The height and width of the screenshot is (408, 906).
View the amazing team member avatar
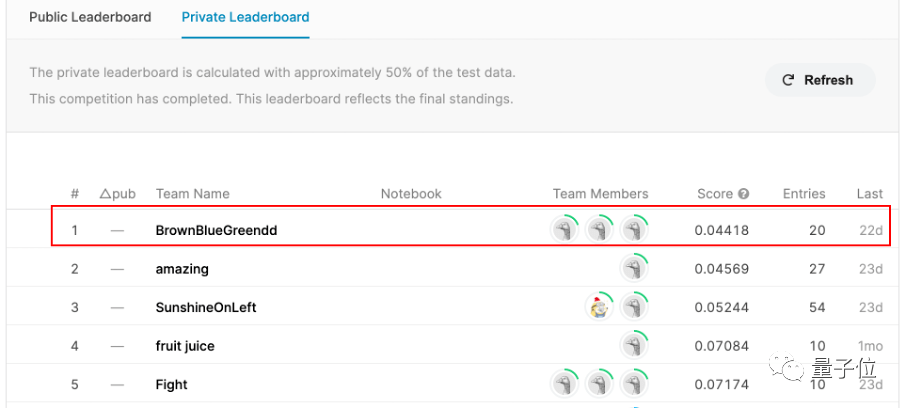point(634,269)
